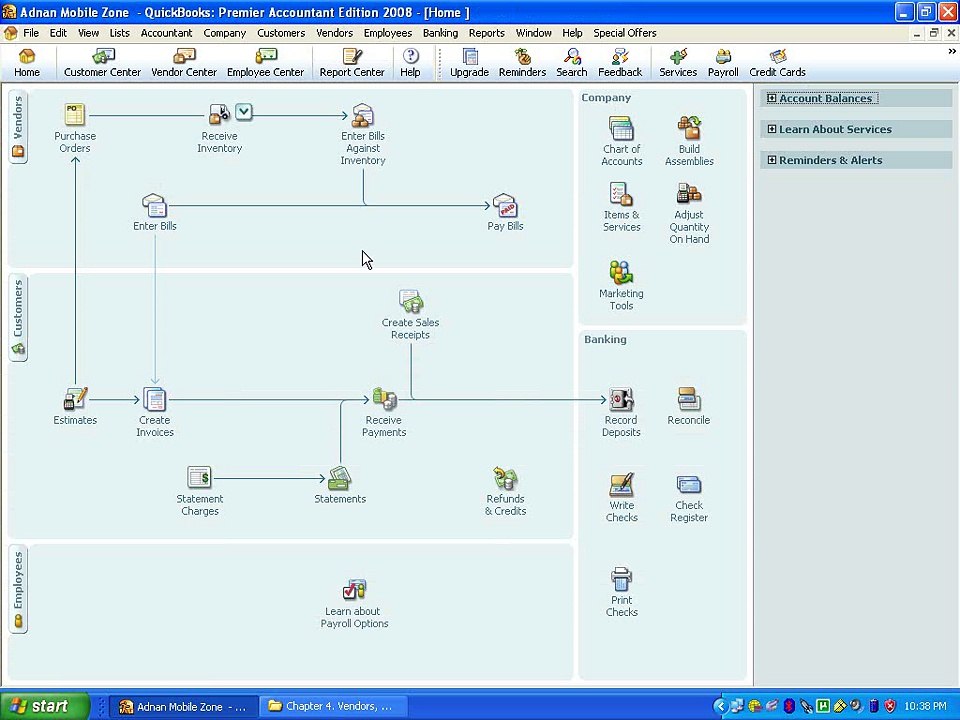Open the Vendor Center

pos(184,63)
